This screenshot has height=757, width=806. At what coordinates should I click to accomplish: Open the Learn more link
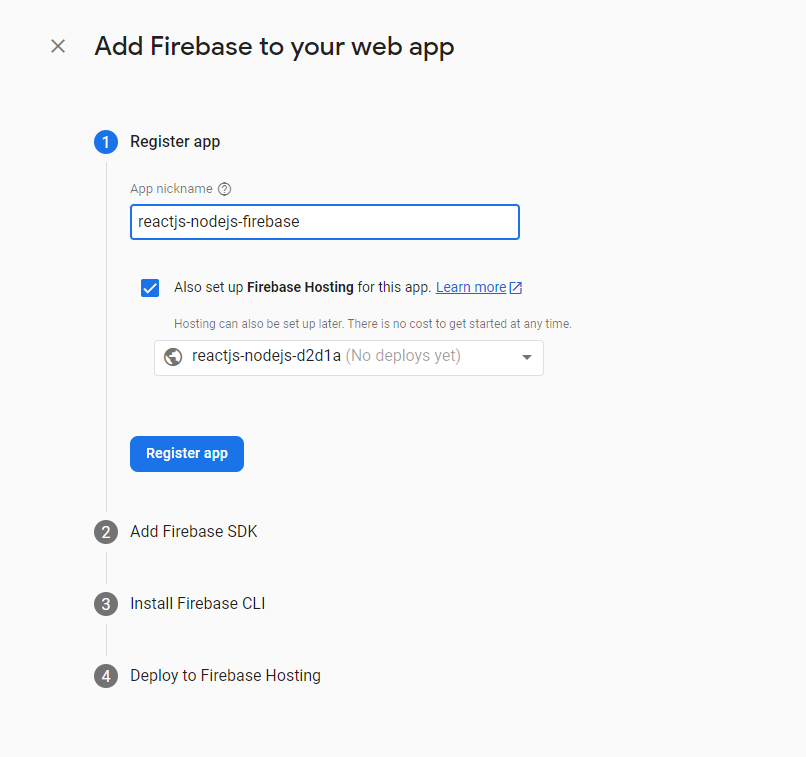471,287
